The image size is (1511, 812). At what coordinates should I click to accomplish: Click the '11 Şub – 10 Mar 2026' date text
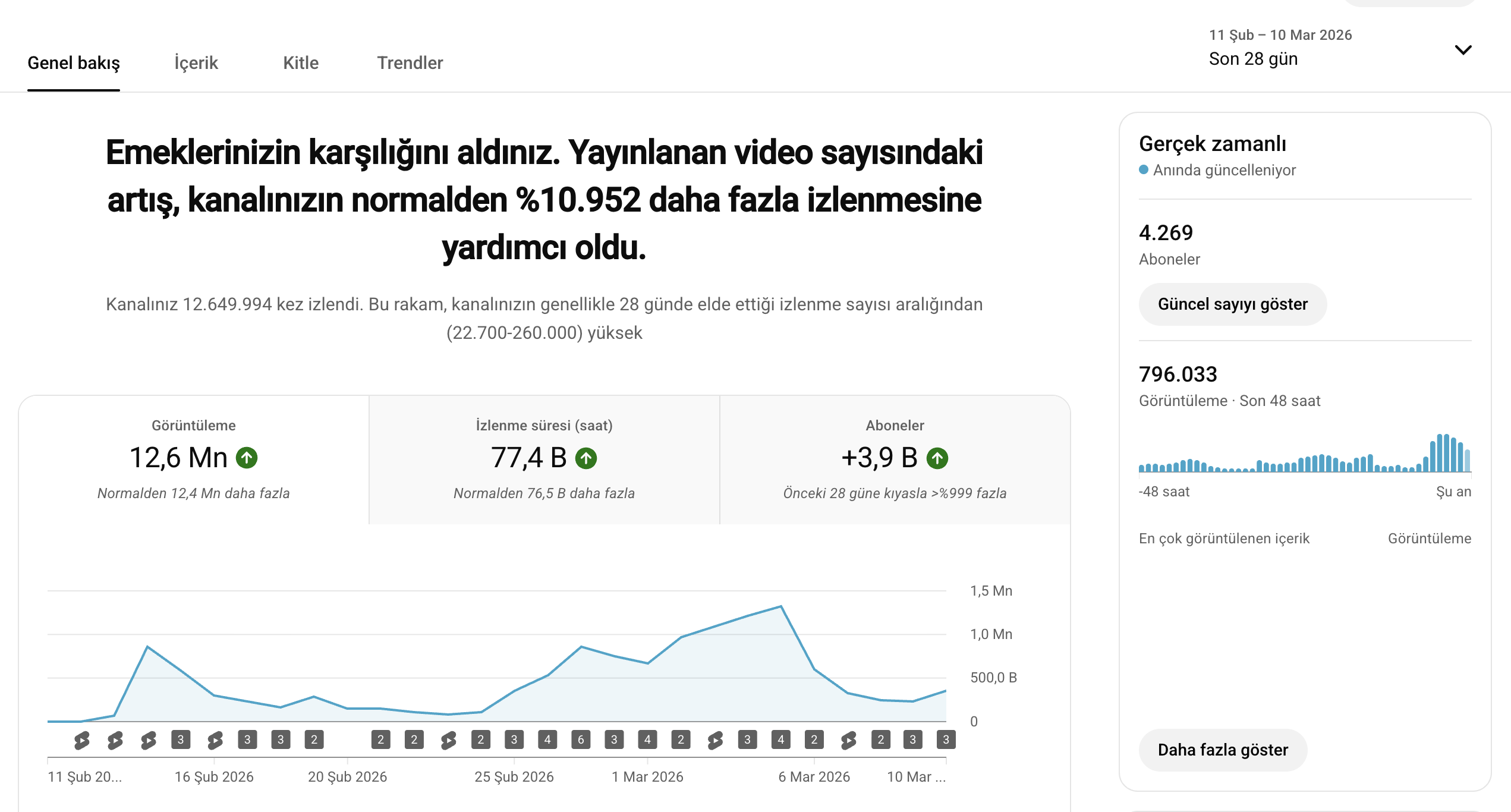(x=1280, y=35)
